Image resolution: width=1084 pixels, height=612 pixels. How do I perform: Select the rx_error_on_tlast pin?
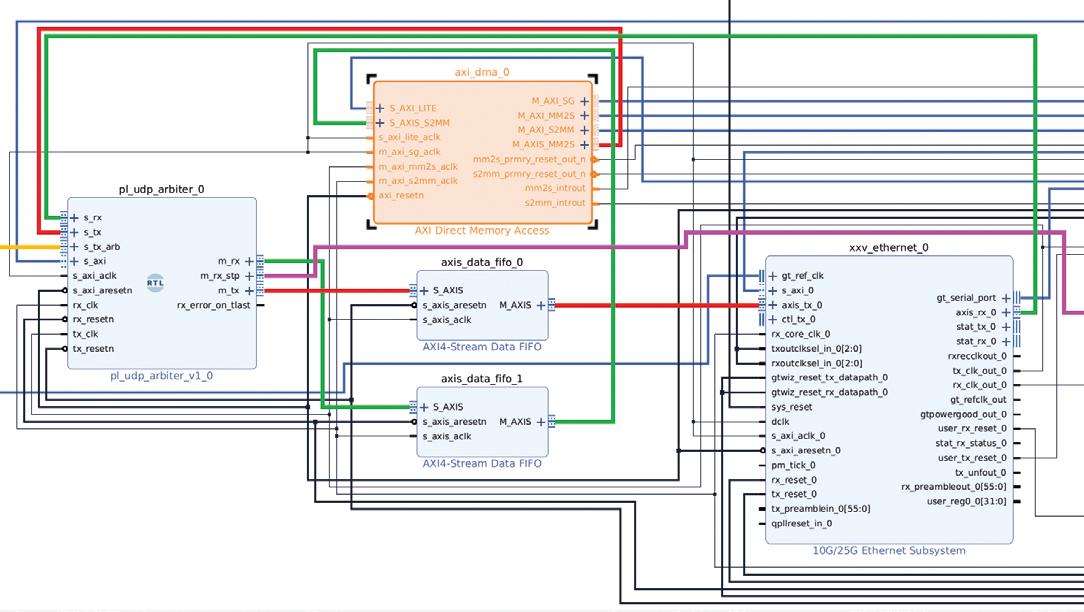point(214,305)
